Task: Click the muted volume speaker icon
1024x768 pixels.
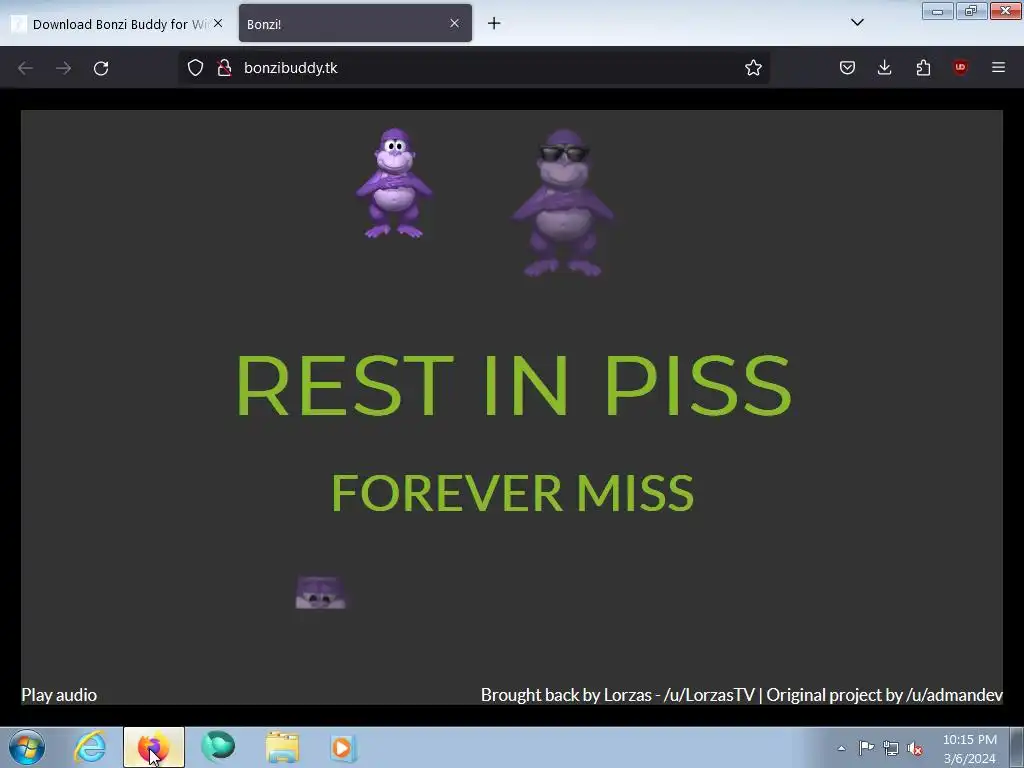Action: (915, 748)
